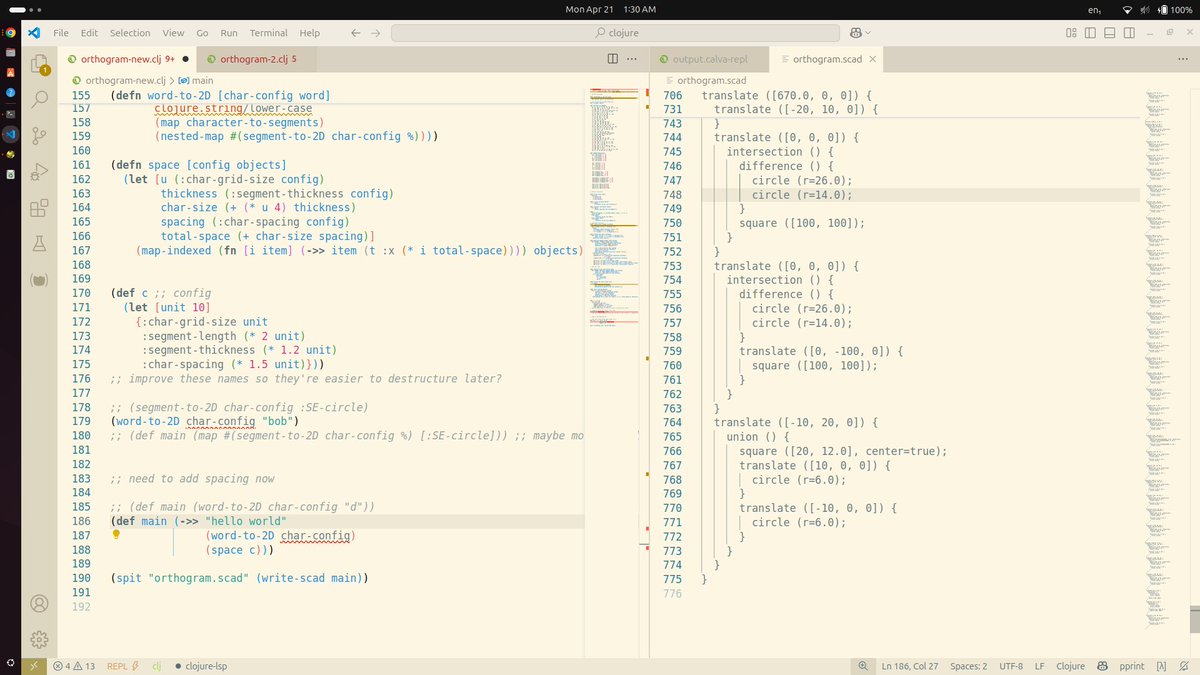Open the Ubuntu show applications button
The height and width of the screenshot is (675, 1200).
(10, 663)
